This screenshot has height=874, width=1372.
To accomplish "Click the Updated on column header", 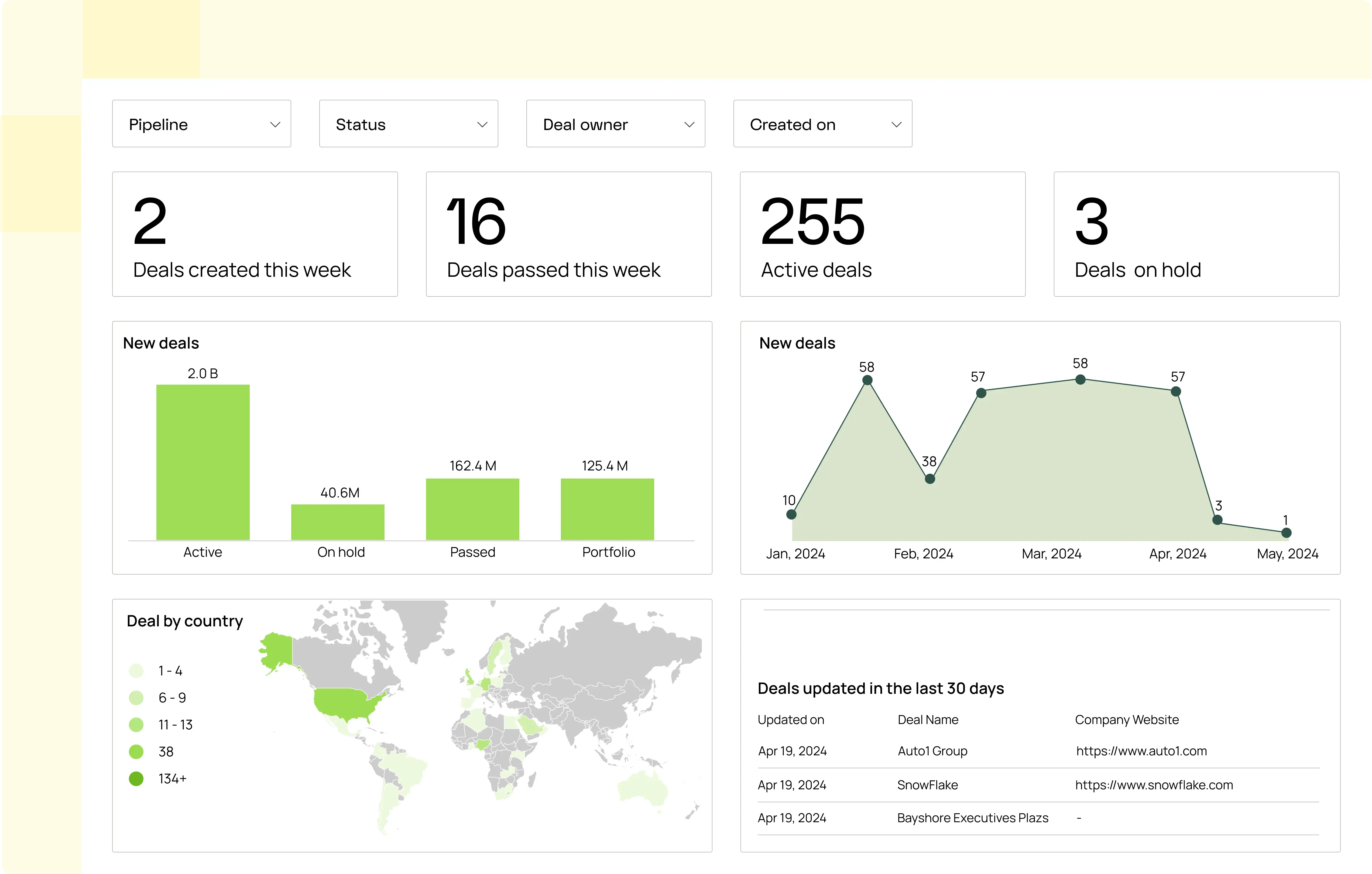I will [791, 719].
